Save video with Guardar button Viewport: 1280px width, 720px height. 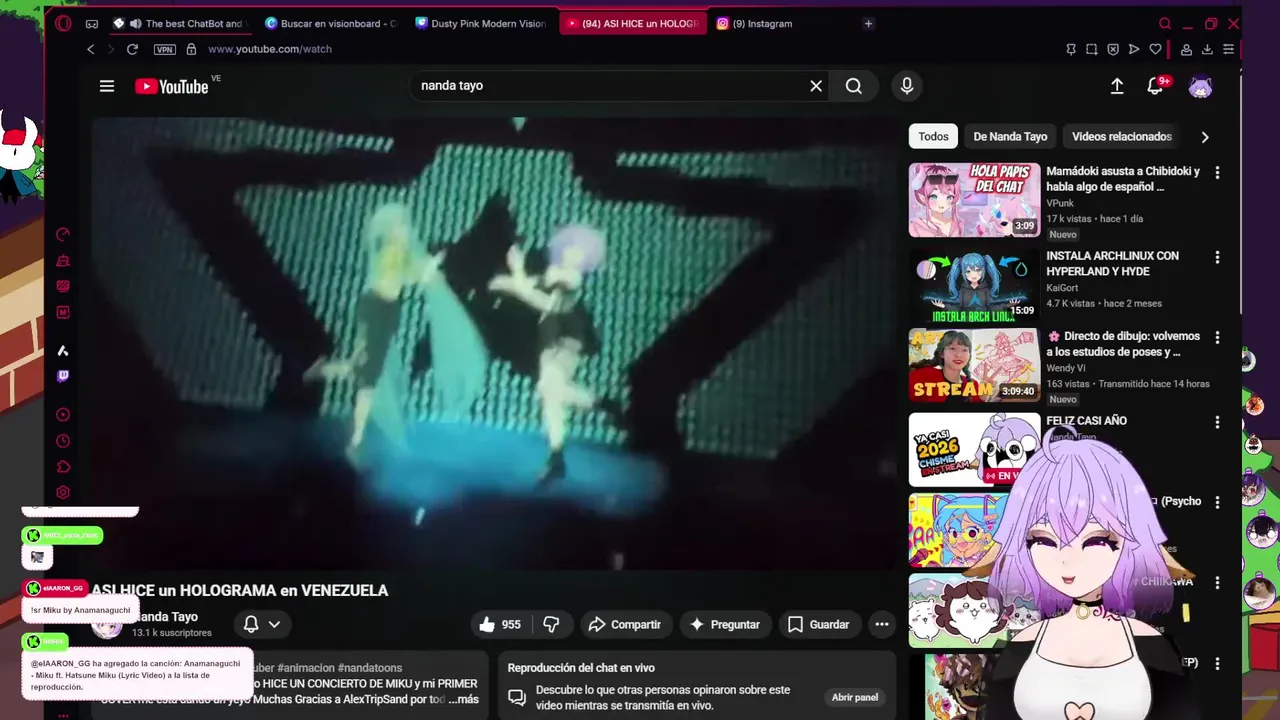pyautogui.click(x=818, y=624)
